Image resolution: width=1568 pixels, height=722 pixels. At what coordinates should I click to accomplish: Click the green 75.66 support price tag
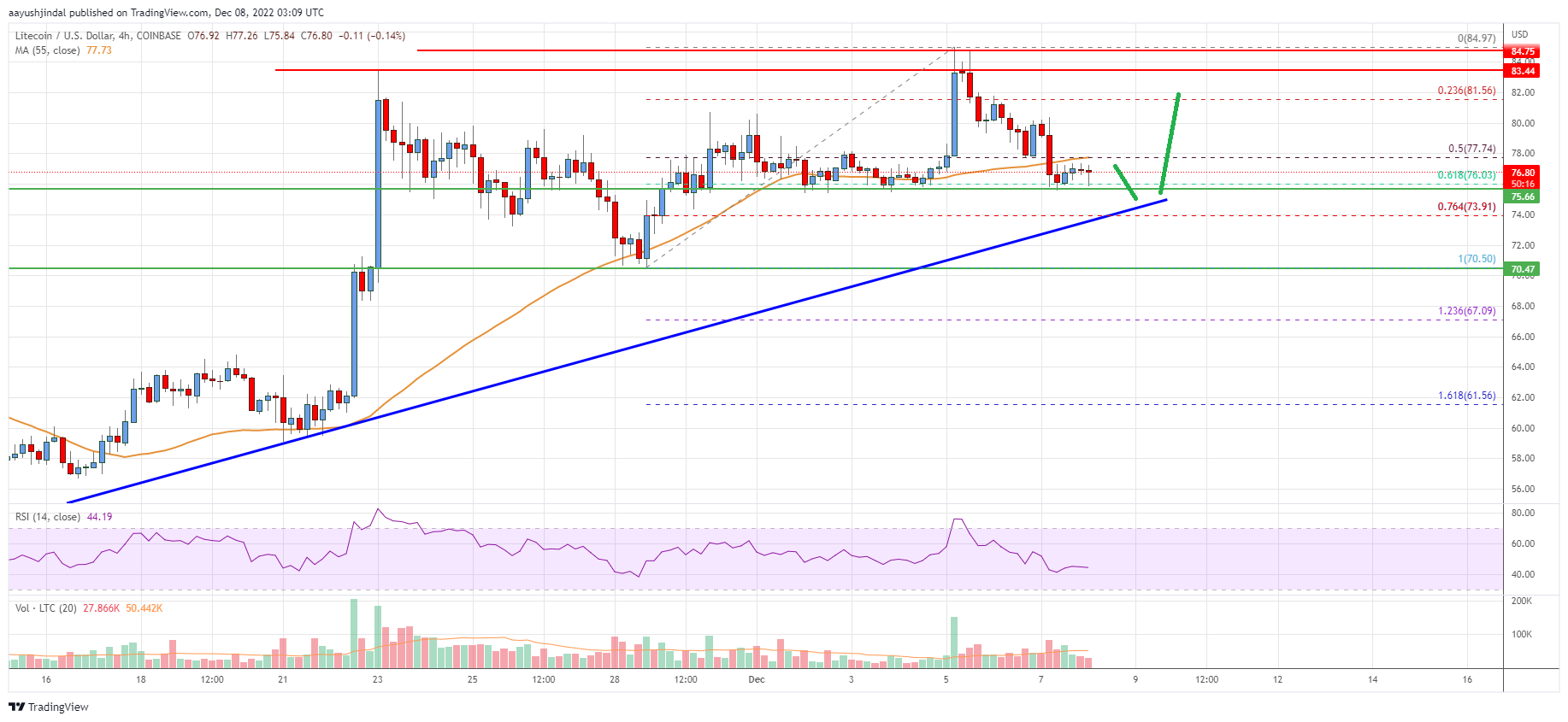(x=1523, y=197)
